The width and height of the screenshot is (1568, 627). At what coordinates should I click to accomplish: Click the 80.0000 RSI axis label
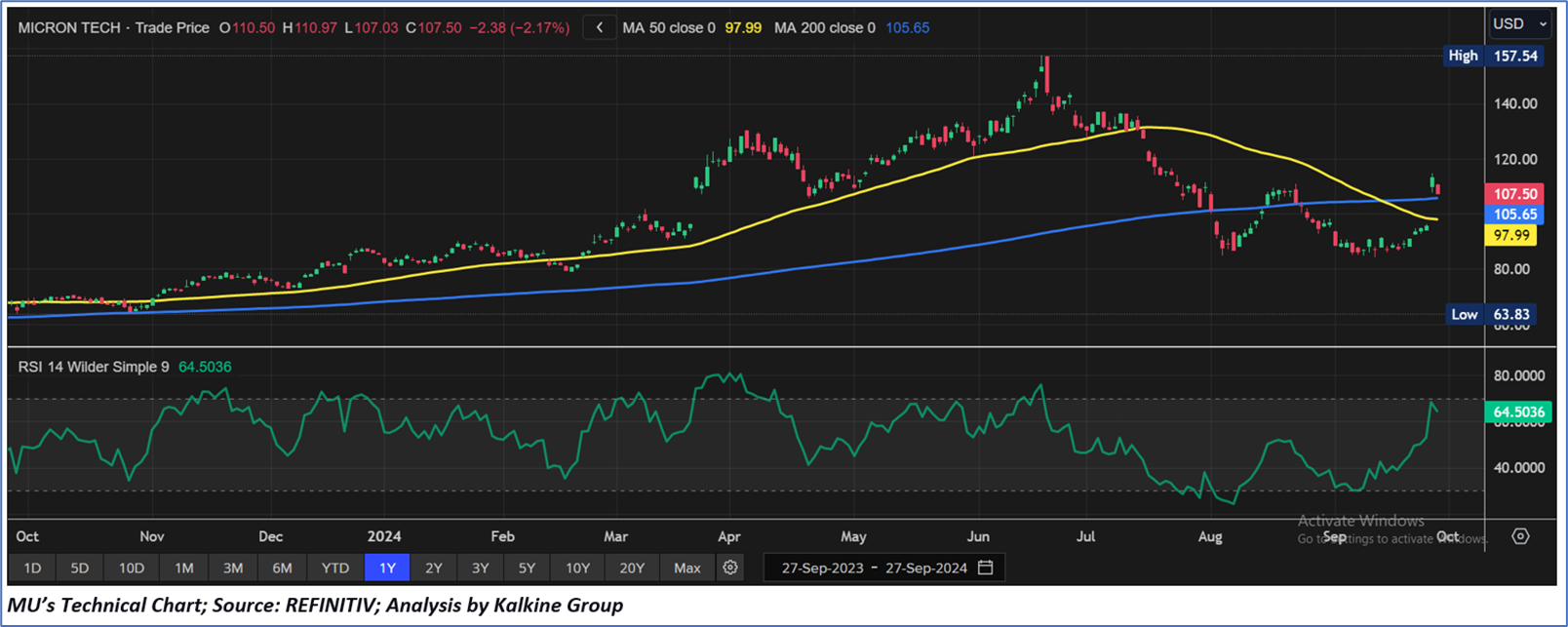pos(1519,375)
